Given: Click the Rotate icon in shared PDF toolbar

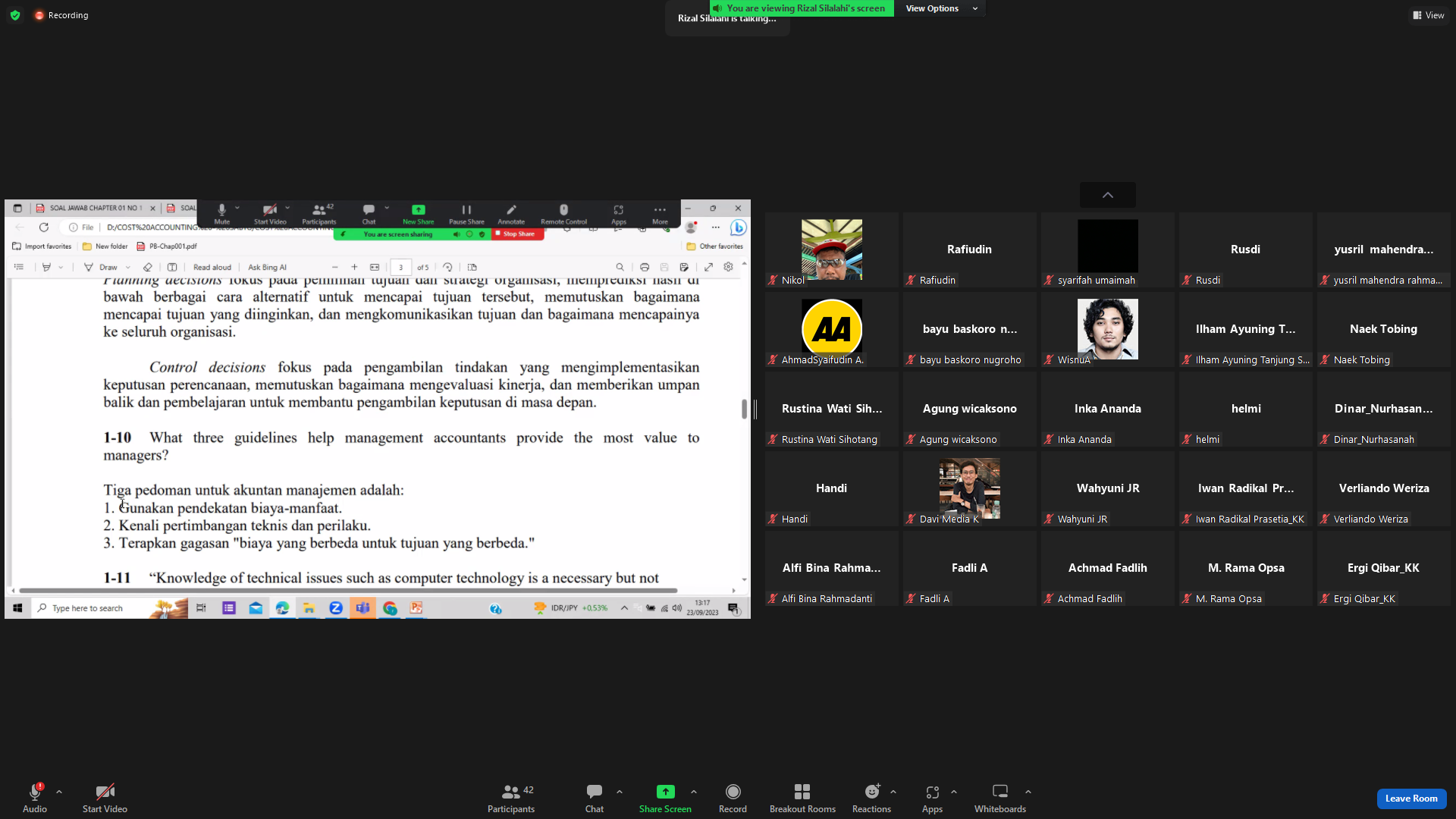Looking at the screenshot, I should [447, 267].
